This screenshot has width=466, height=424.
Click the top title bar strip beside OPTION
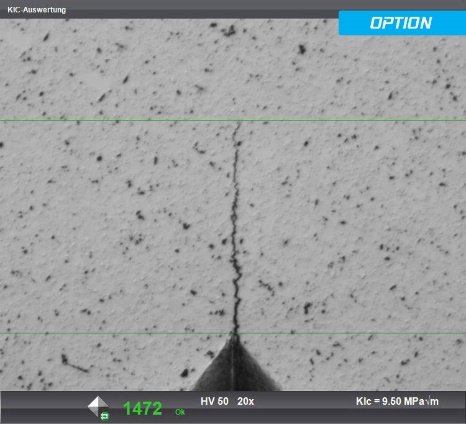(200, 9)
